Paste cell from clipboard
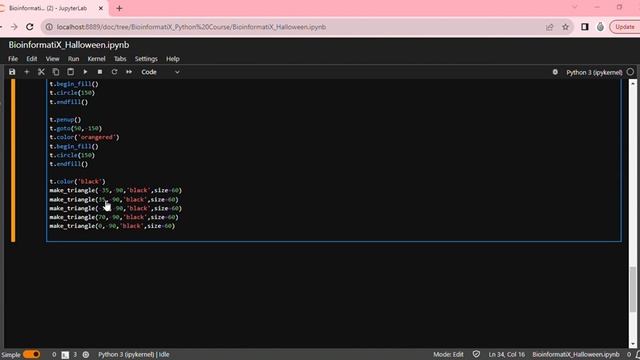The height and width of the screenshot is (360, 640). pyautogui.click(x=71, y=72)
